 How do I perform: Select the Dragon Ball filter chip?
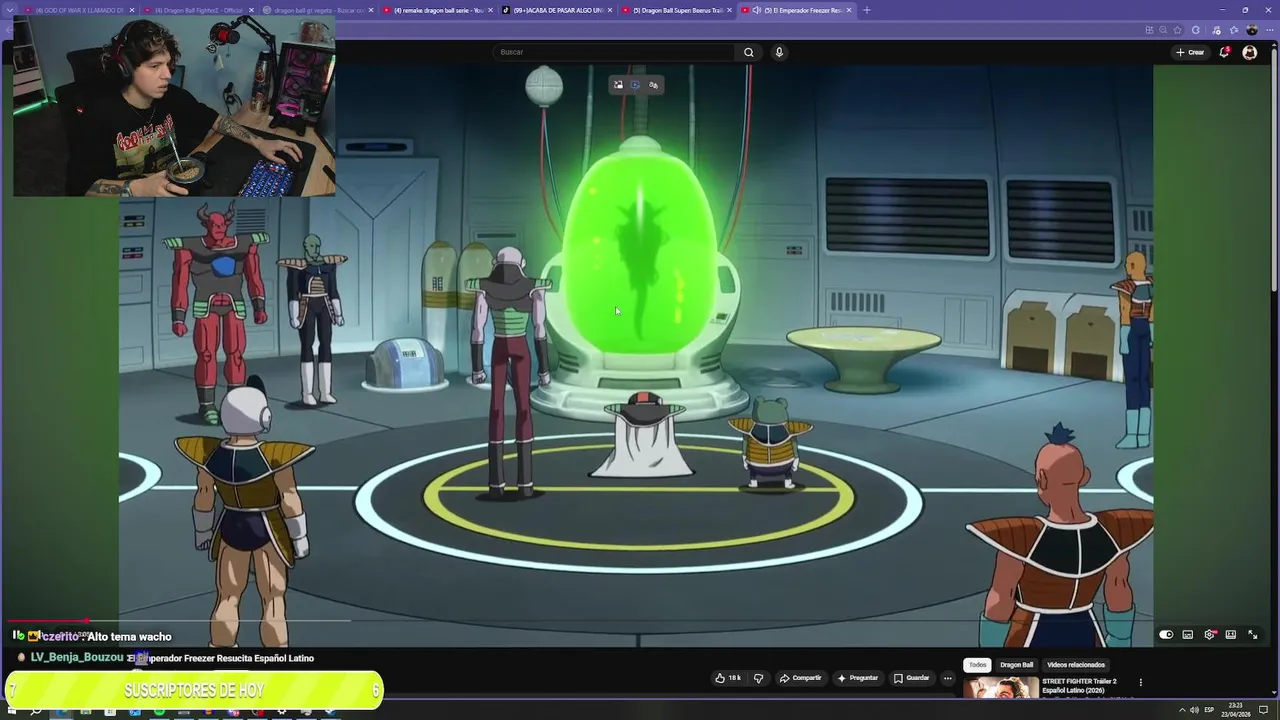coord(1016,665)
